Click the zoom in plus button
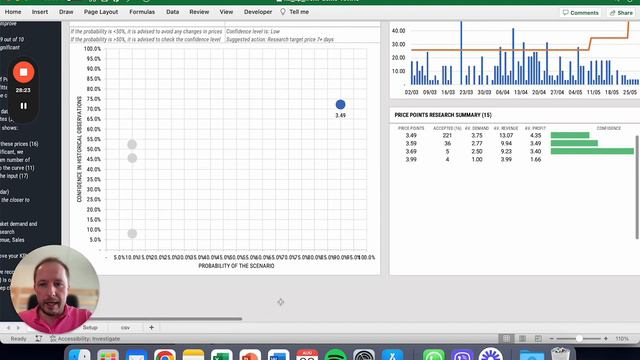The height and width of the screenshot is (360, 640). 606,339
